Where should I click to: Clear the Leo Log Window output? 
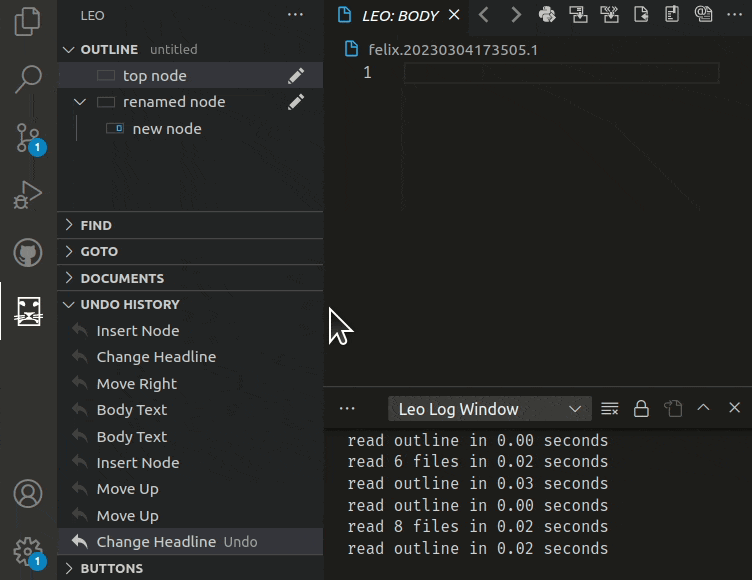point(610,409)
